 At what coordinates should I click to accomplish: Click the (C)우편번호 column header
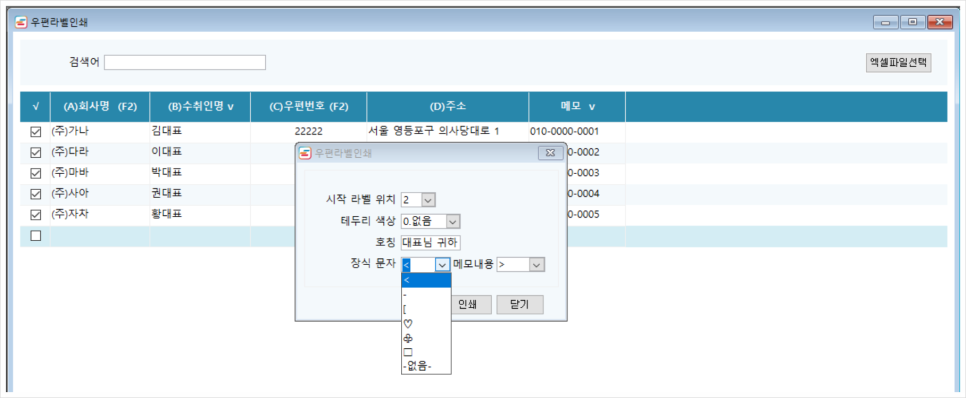point(309,107)
